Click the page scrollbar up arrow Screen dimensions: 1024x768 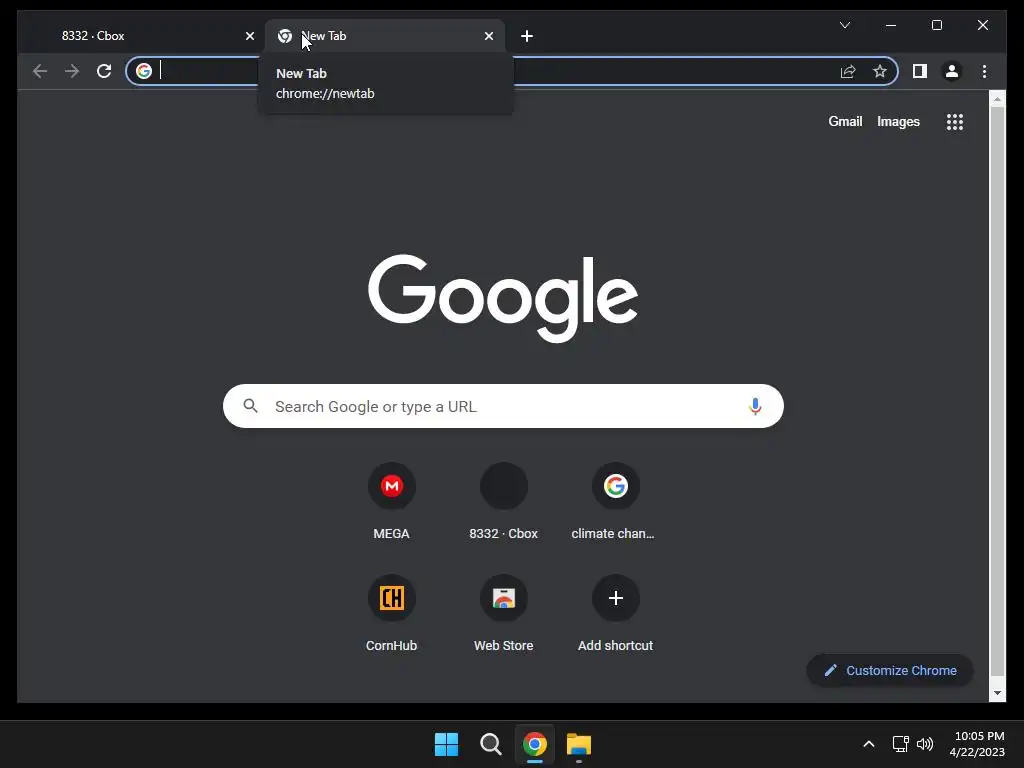click(x=997, y=99)
